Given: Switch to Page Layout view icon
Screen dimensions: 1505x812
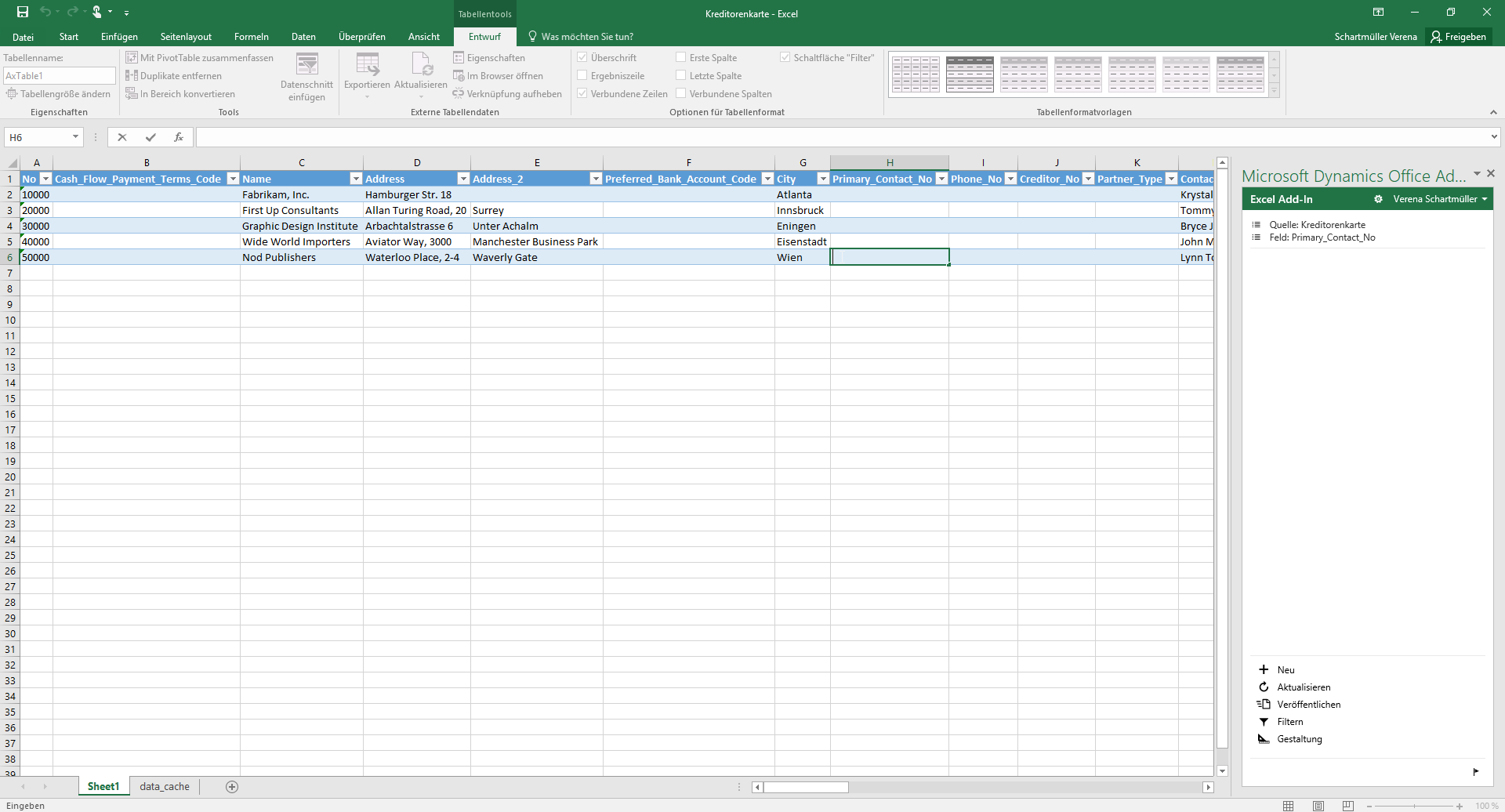Looking at the screenshot, I should pos(1318,806).
